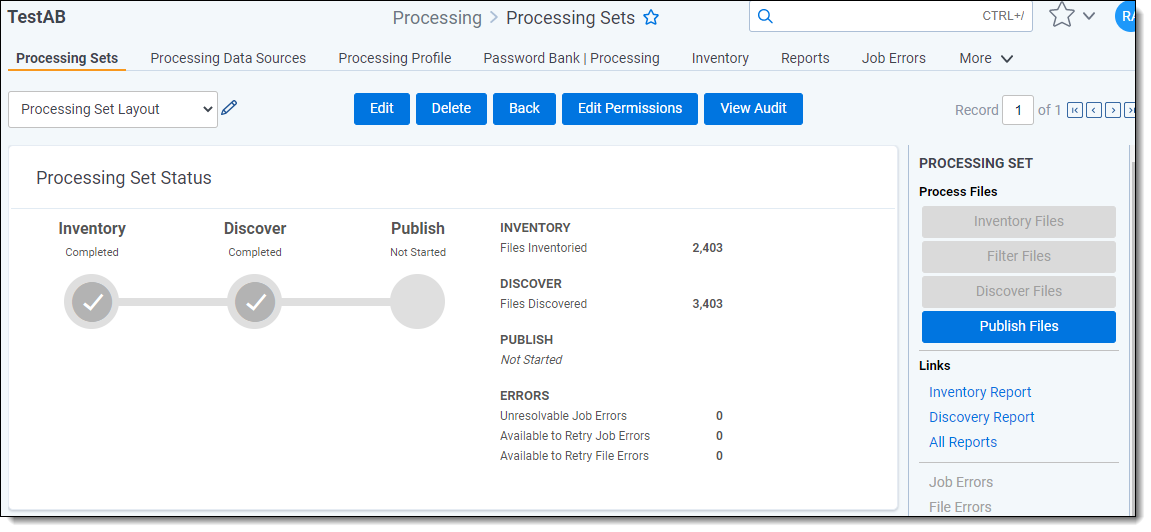Click the favorite star beside Processing Sets title
The width and height of the screenshot is (1151, 532).
point(651,18)
